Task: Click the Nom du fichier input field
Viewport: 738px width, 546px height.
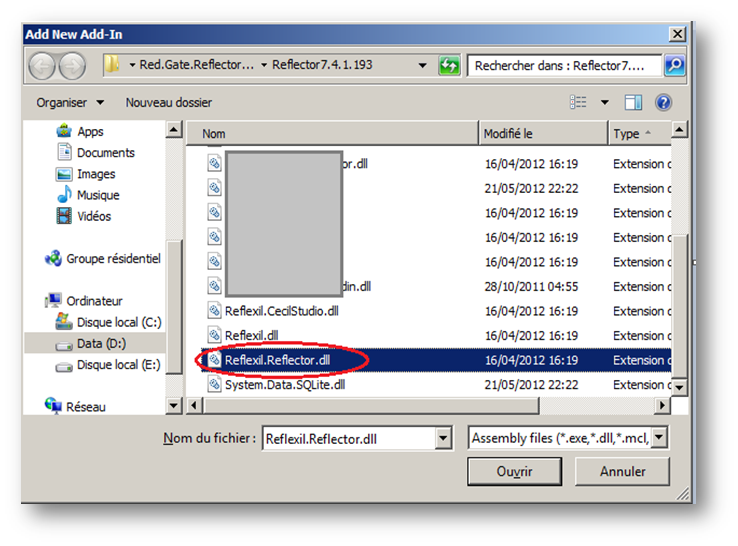Action: click(x=347, y=438)
